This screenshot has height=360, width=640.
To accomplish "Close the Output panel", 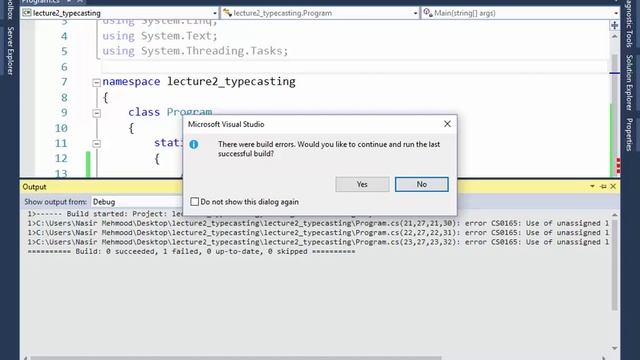I will point(613,186).
